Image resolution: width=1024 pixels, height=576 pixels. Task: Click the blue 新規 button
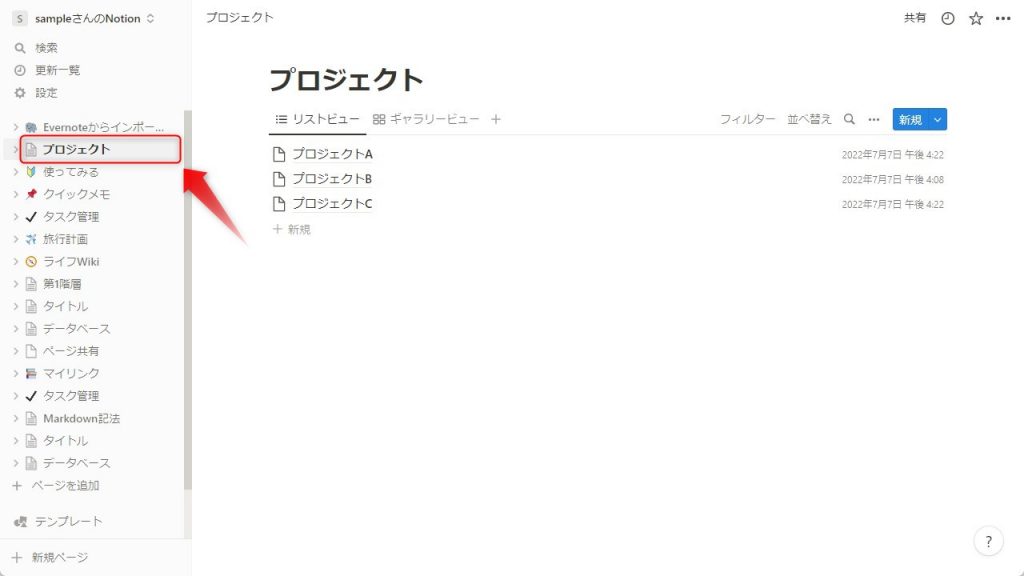[x=910, y=120]
